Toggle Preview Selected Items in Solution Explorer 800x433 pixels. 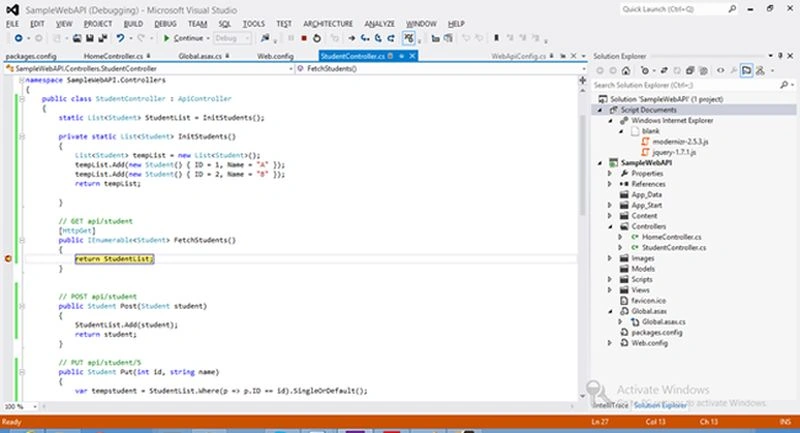click(x=746, y=71)
